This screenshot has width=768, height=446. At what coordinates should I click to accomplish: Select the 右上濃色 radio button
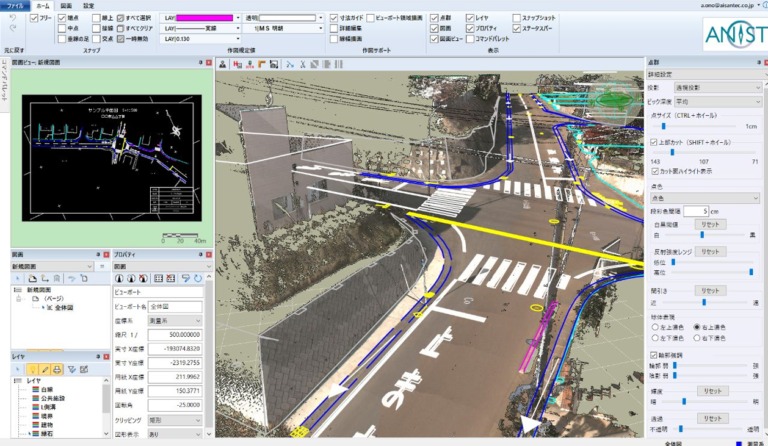pos(697,327)
